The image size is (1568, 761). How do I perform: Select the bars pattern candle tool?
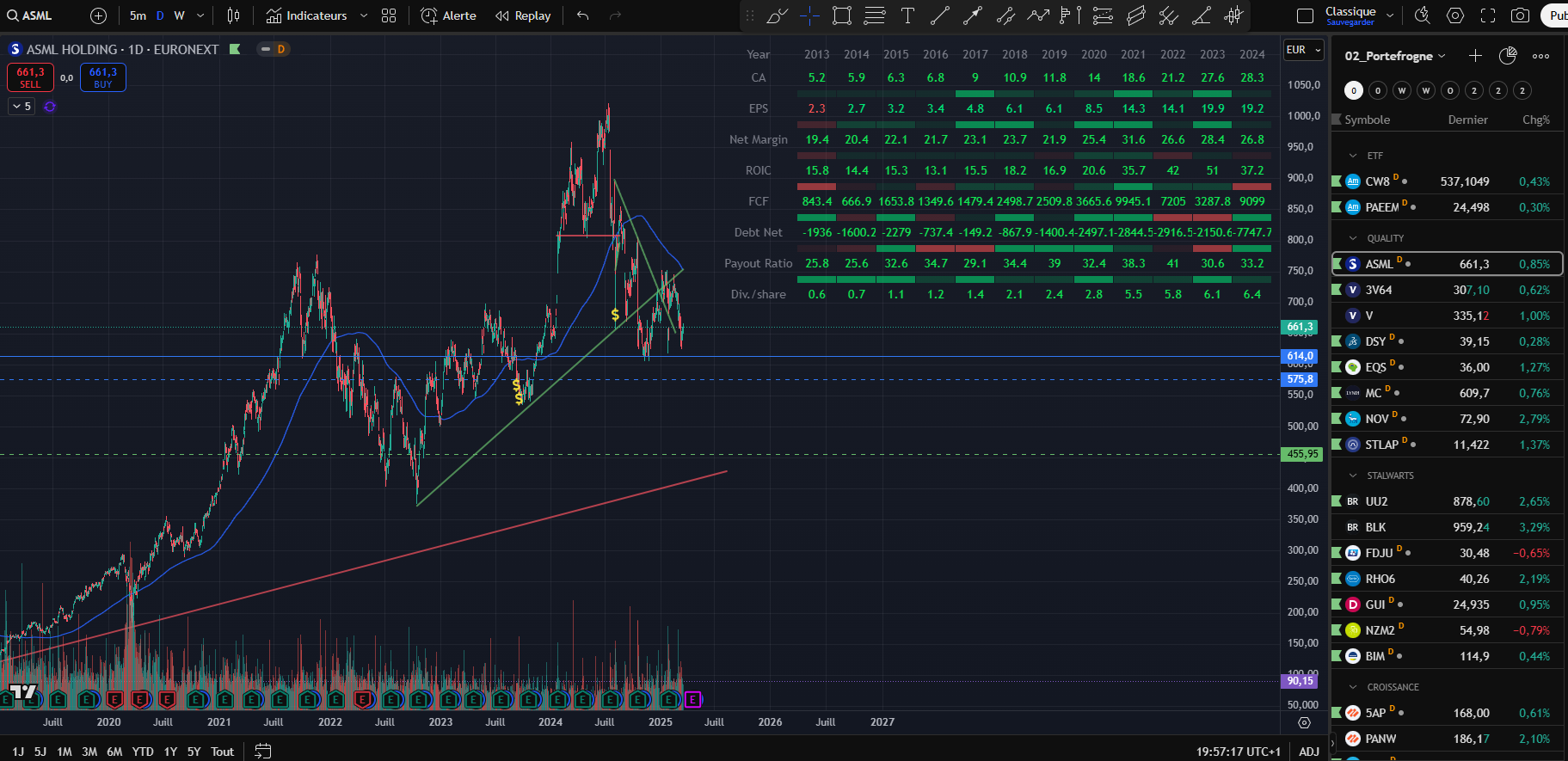tap(1234, 15)
